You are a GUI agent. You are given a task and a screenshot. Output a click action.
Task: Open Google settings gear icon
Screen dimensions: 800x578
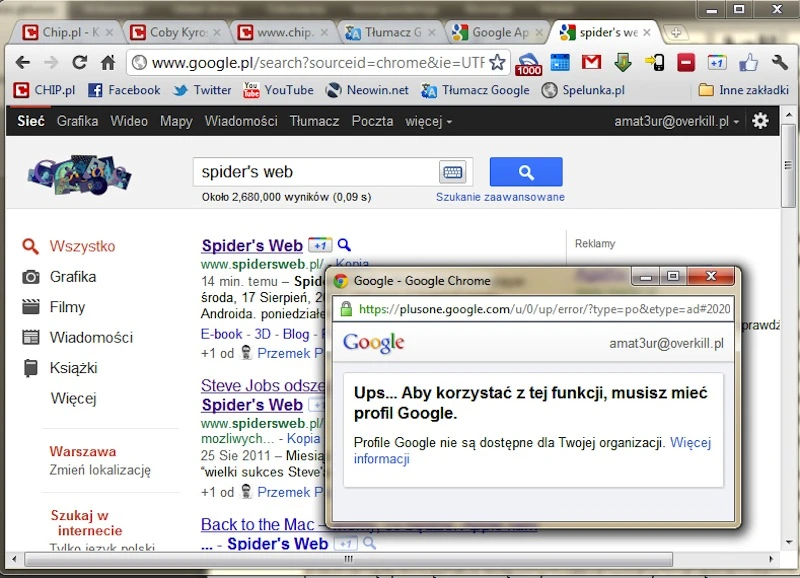click(x=760, y=121)
